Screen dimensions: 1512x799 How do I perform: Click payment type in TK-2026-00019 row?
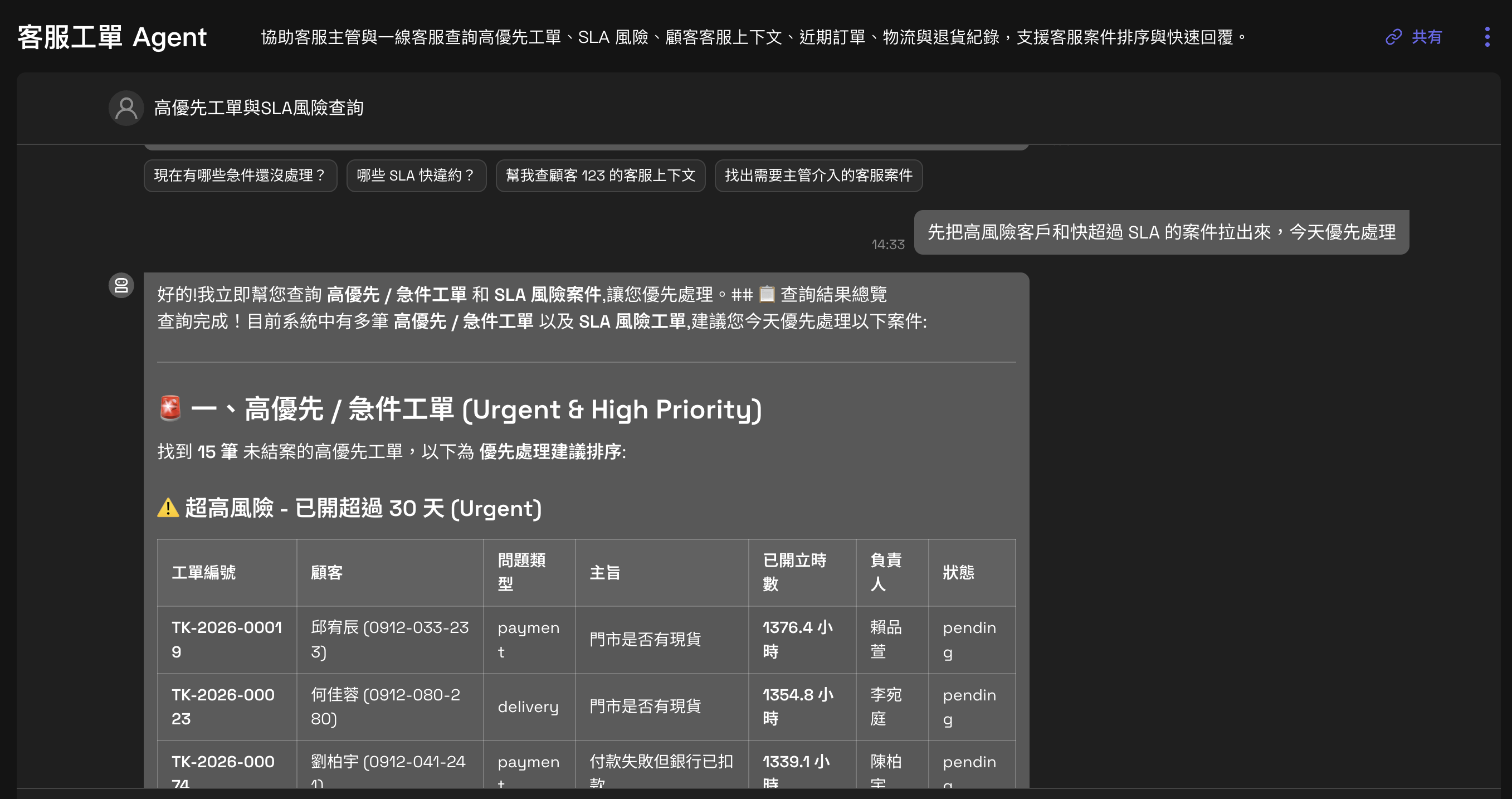528,640
